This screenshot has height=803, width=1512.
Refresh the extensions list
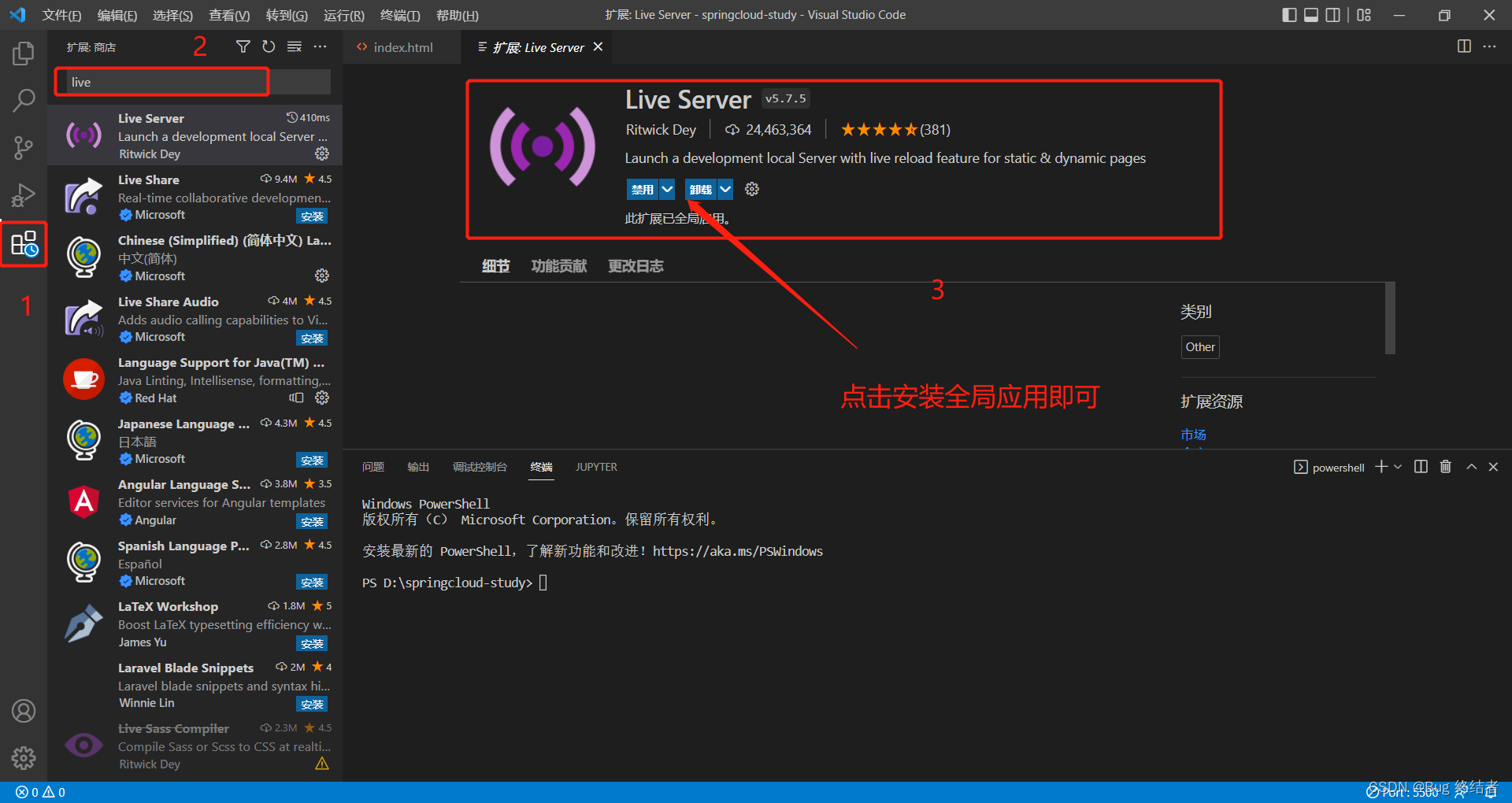tap(269, 47)
